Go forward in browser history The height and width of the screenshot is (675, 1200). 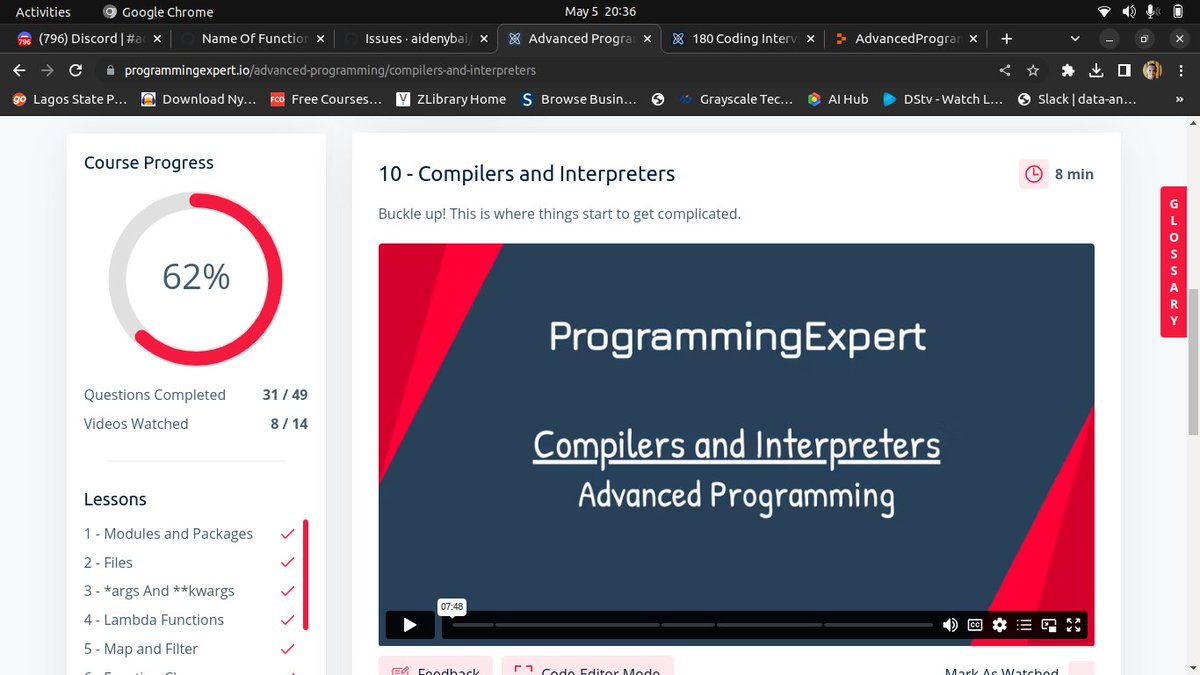(x=47, y=71)
